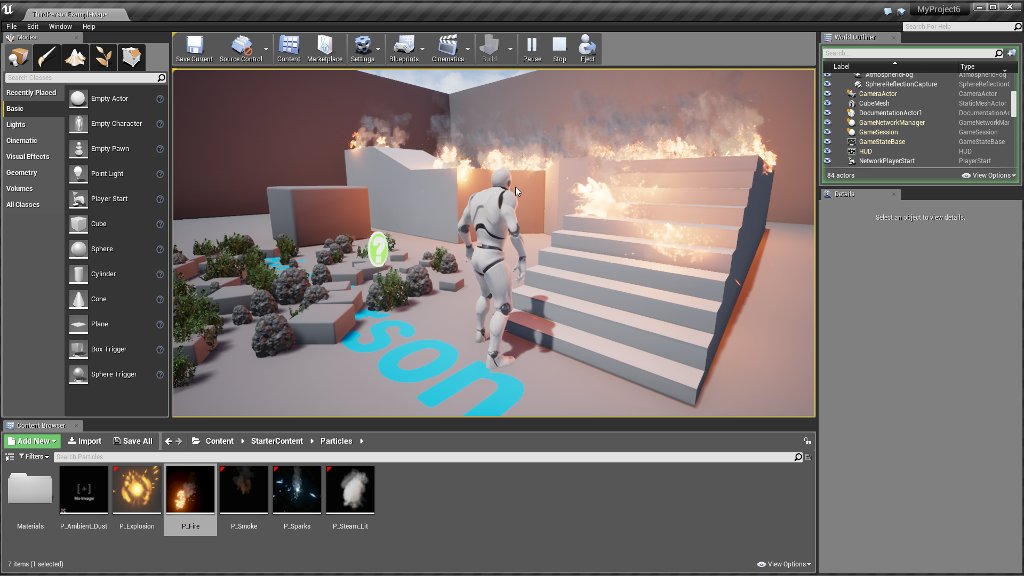
Task: Navigate back in Content Browser
Action: 168,441
